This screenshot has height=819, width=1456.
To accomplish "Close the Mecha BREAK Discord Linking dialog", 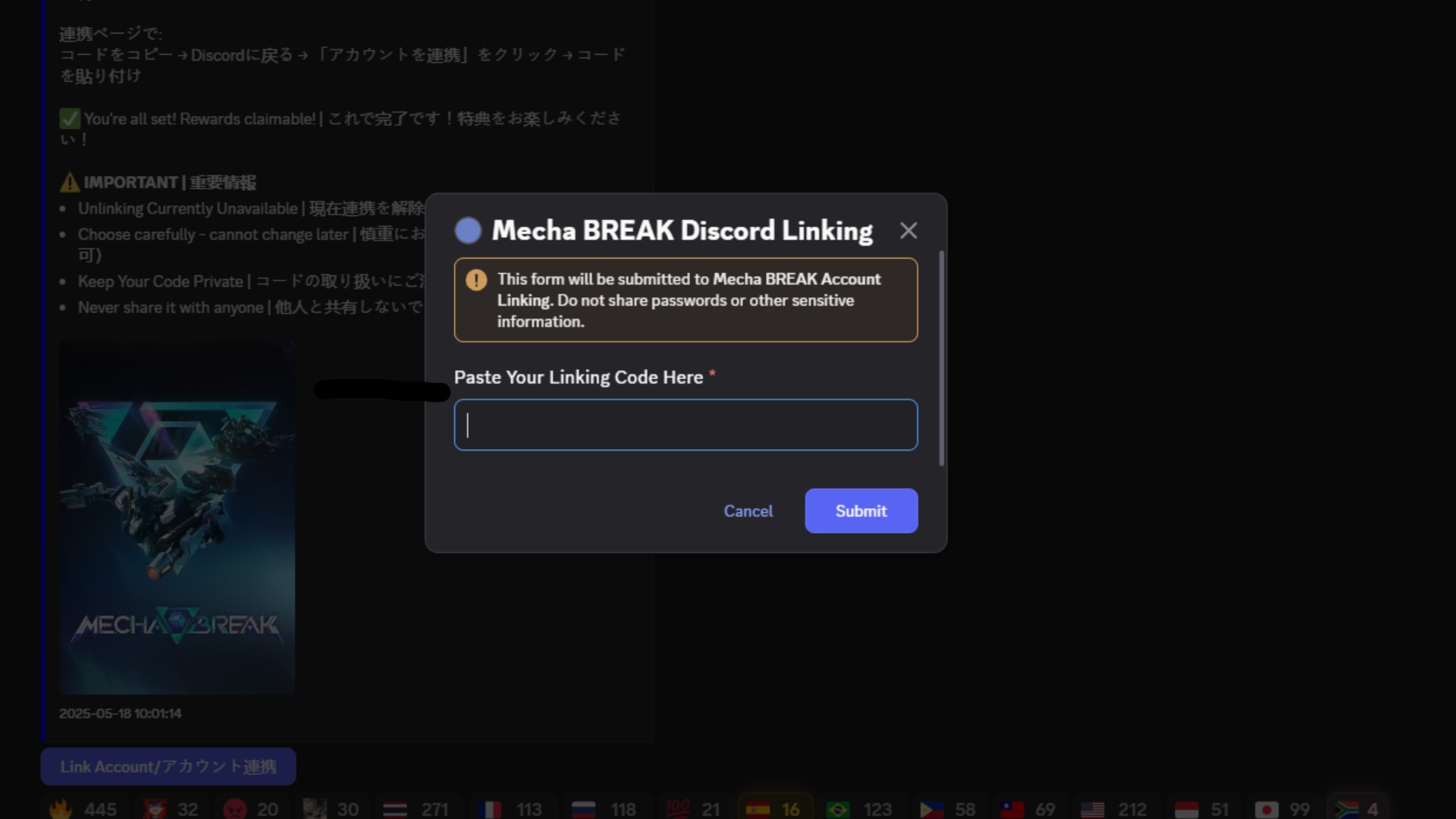I will pos(908,231).
